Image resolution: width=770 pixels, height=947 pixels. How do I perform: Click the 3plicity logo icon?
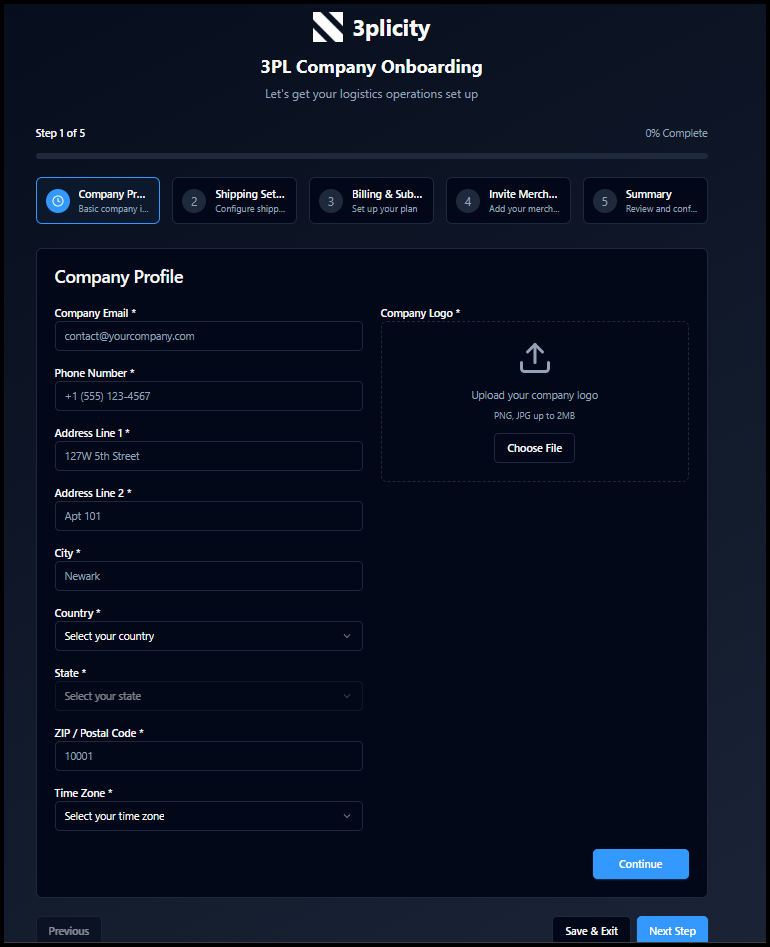coord(327,27)
